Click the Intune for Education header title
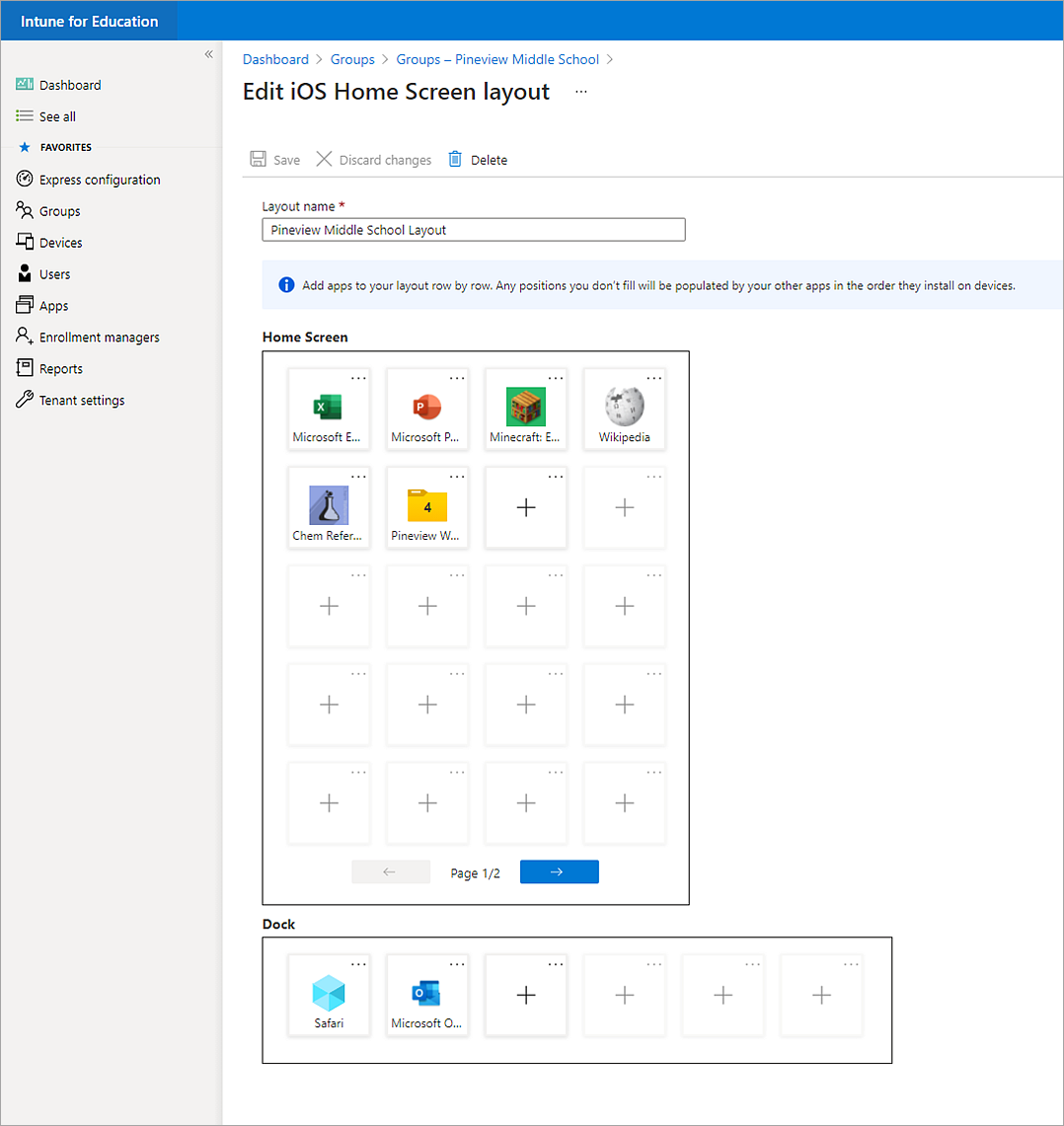The width and height of the screenshot is (1064, 1126). tap(89, 22)
